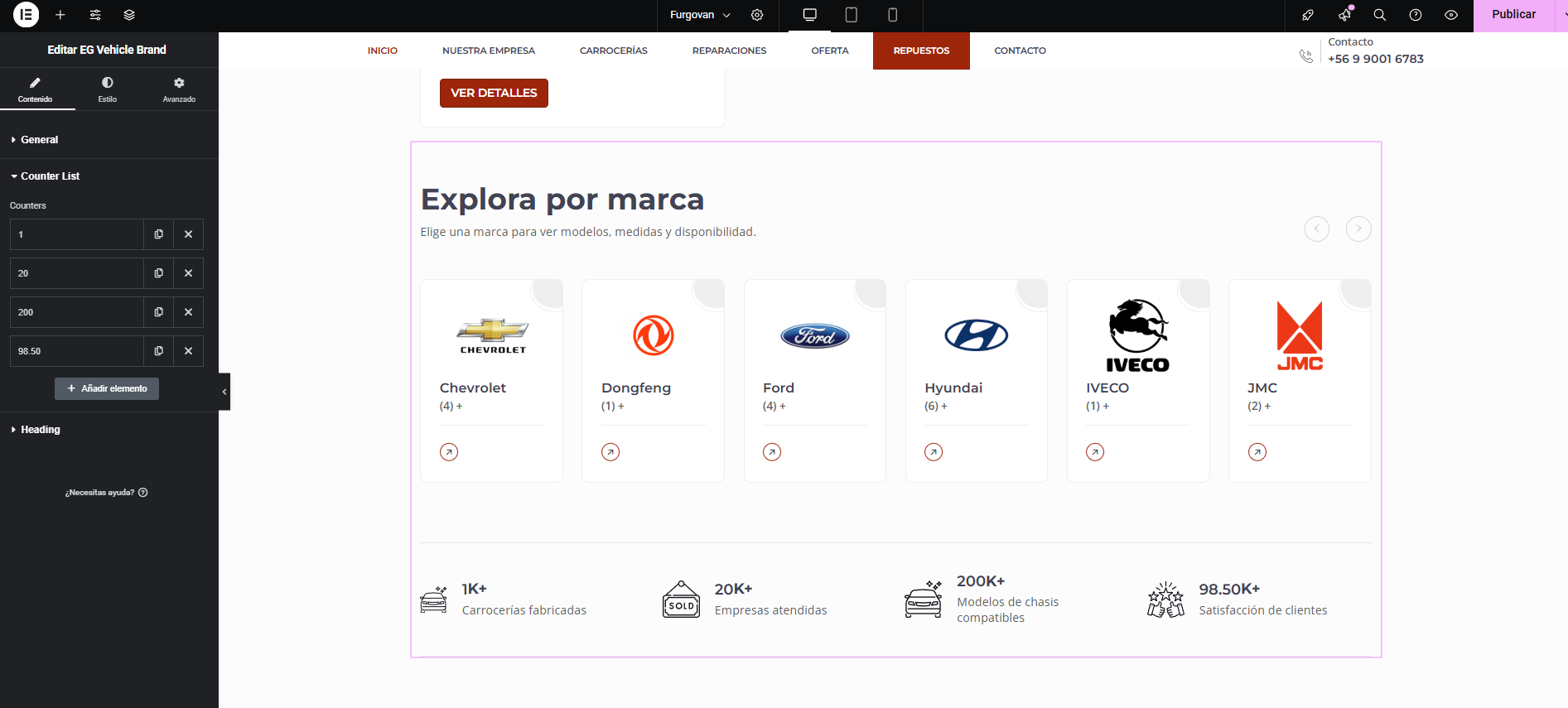1568x708 pixels.
Task: Click the rocket launch icon
Action: tap(1308, 15)
